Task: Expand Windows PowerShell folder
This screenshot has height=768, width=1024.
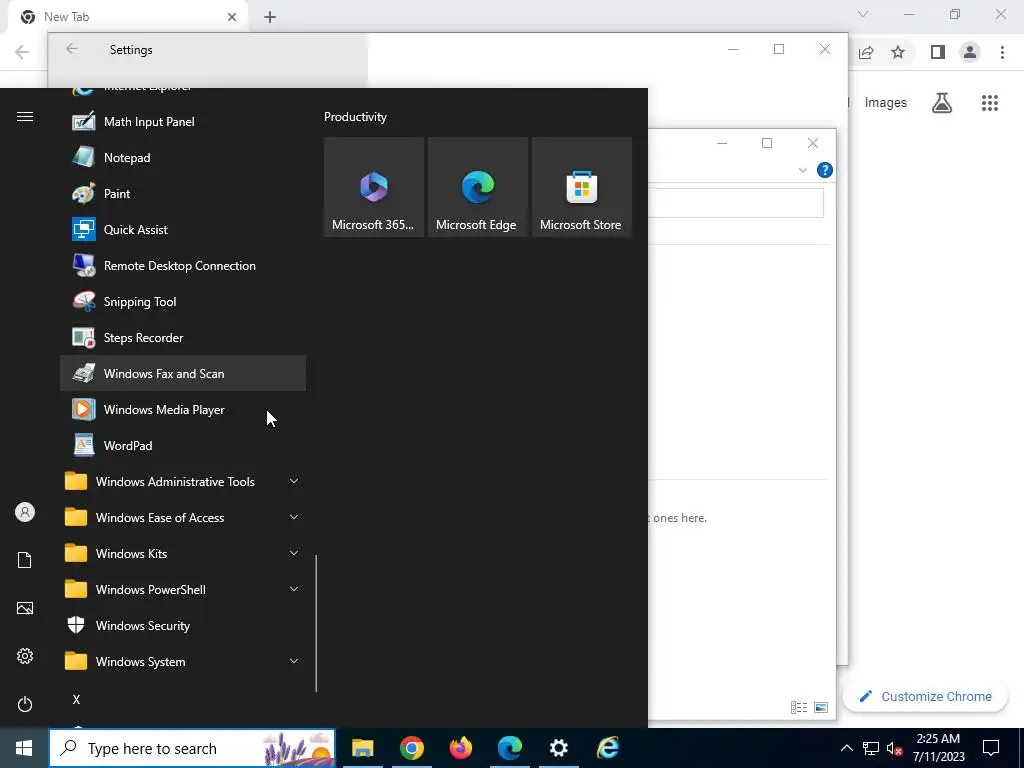Action: [x=183, y=589]
